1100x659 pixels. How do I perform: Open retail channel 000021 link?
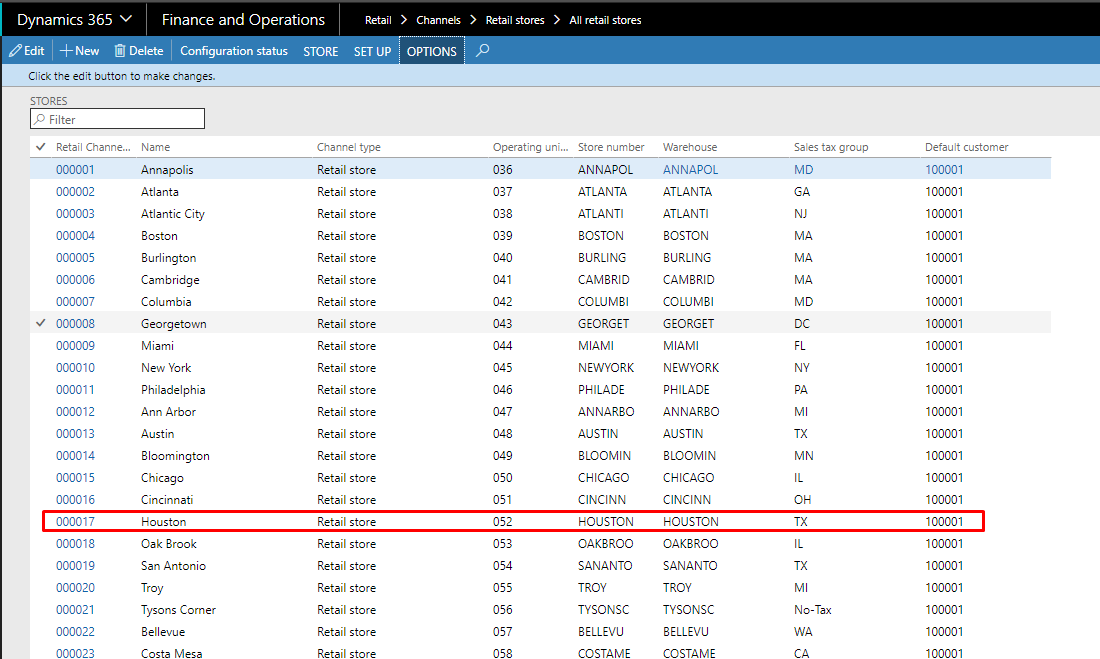(x=75, y=609)
